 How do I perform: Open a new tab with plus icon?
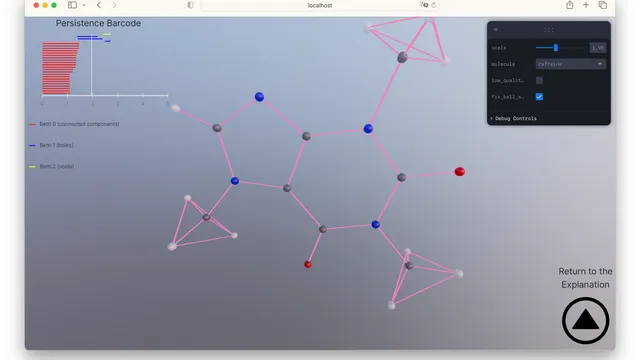(x=586, y=5)
